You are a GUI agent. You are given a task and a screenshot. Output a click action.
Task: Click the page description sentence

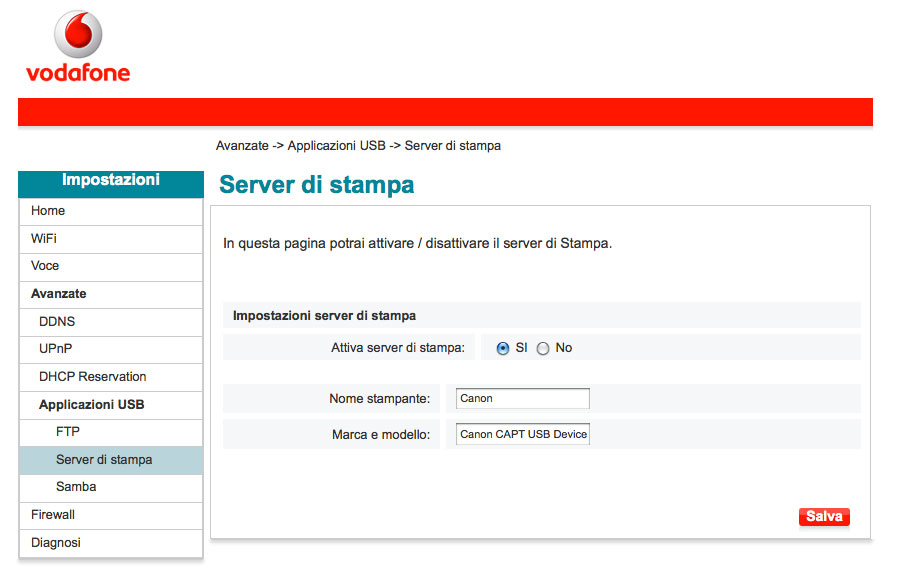click(417, 244)
